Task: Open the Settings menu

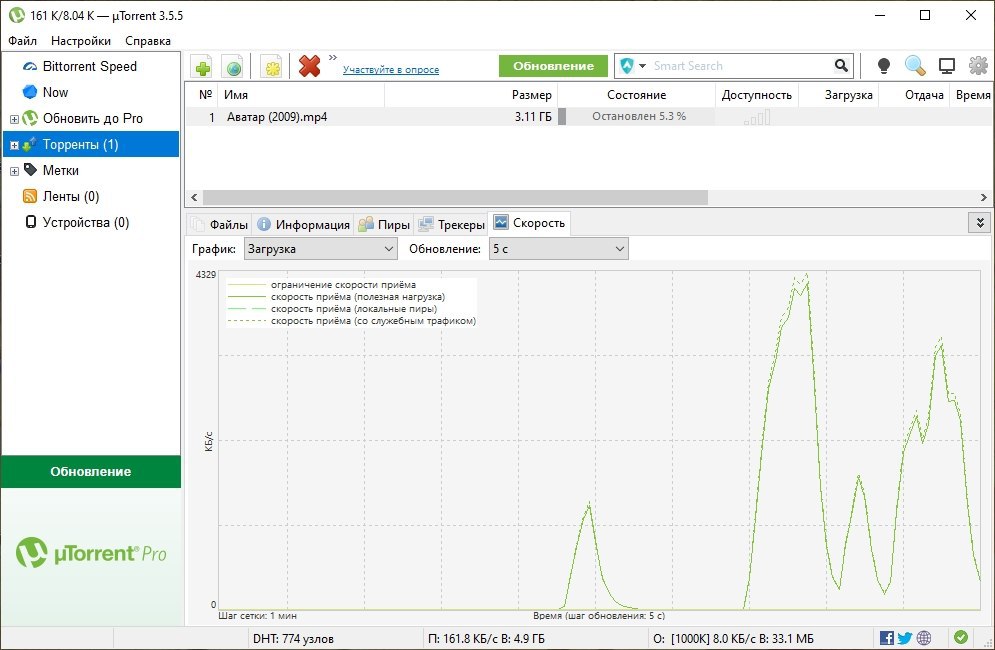Action: tap(81, 41)
